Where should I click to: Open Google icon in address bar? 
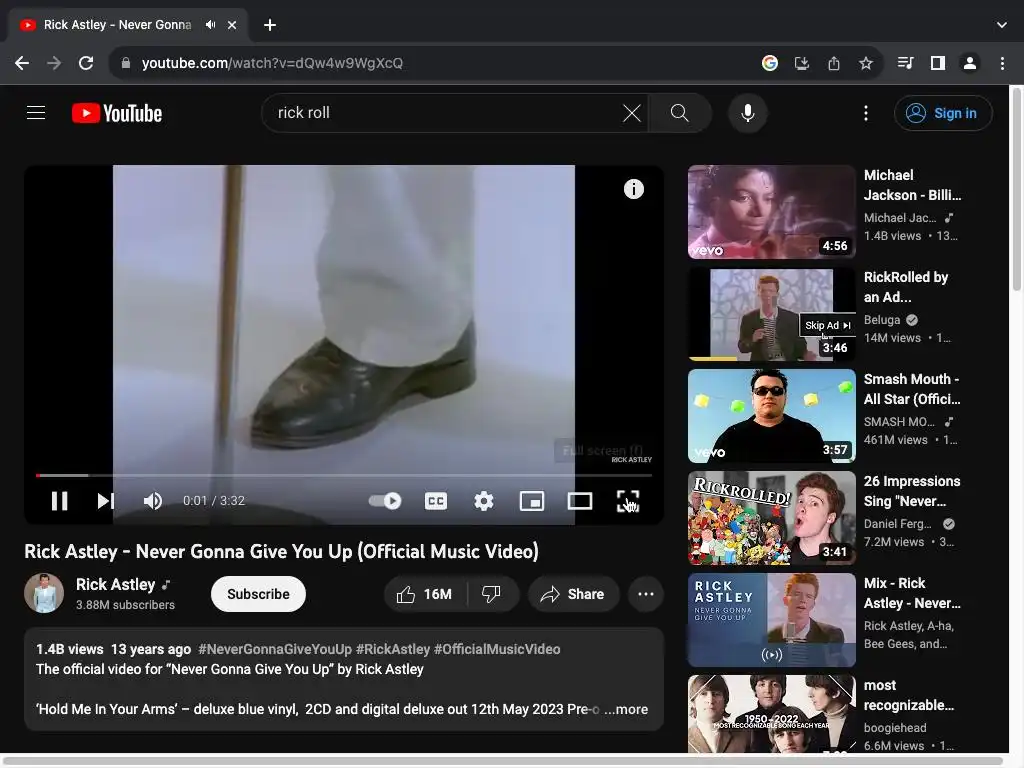770,63
